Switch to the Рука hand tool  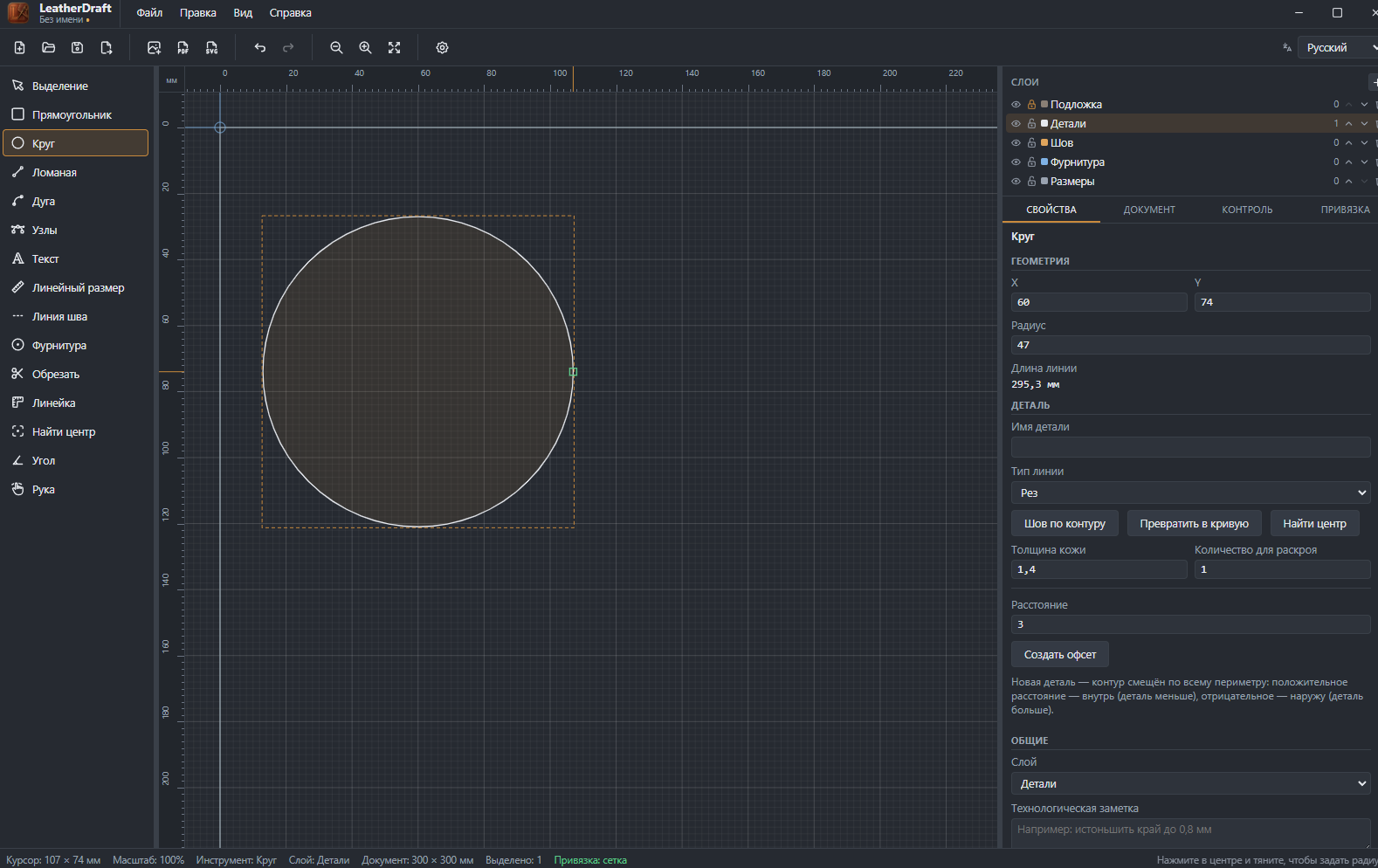pos(76,489)
